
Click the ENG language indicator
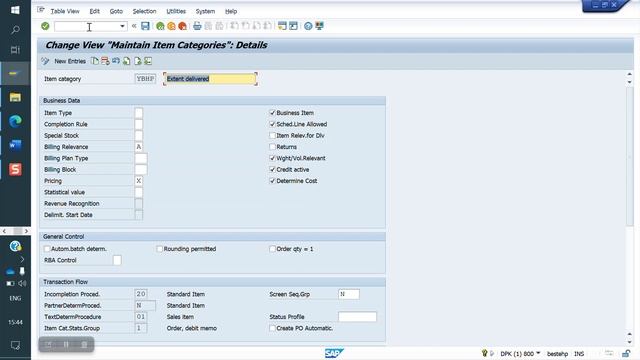point(15,298)
